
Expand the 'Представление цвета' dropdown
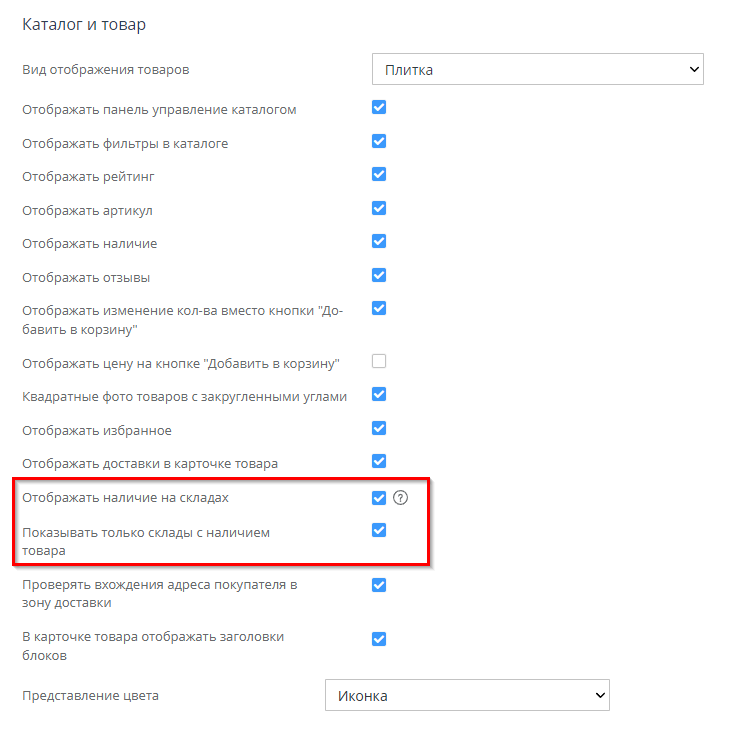pyautogui.click(x=467, y=695)
